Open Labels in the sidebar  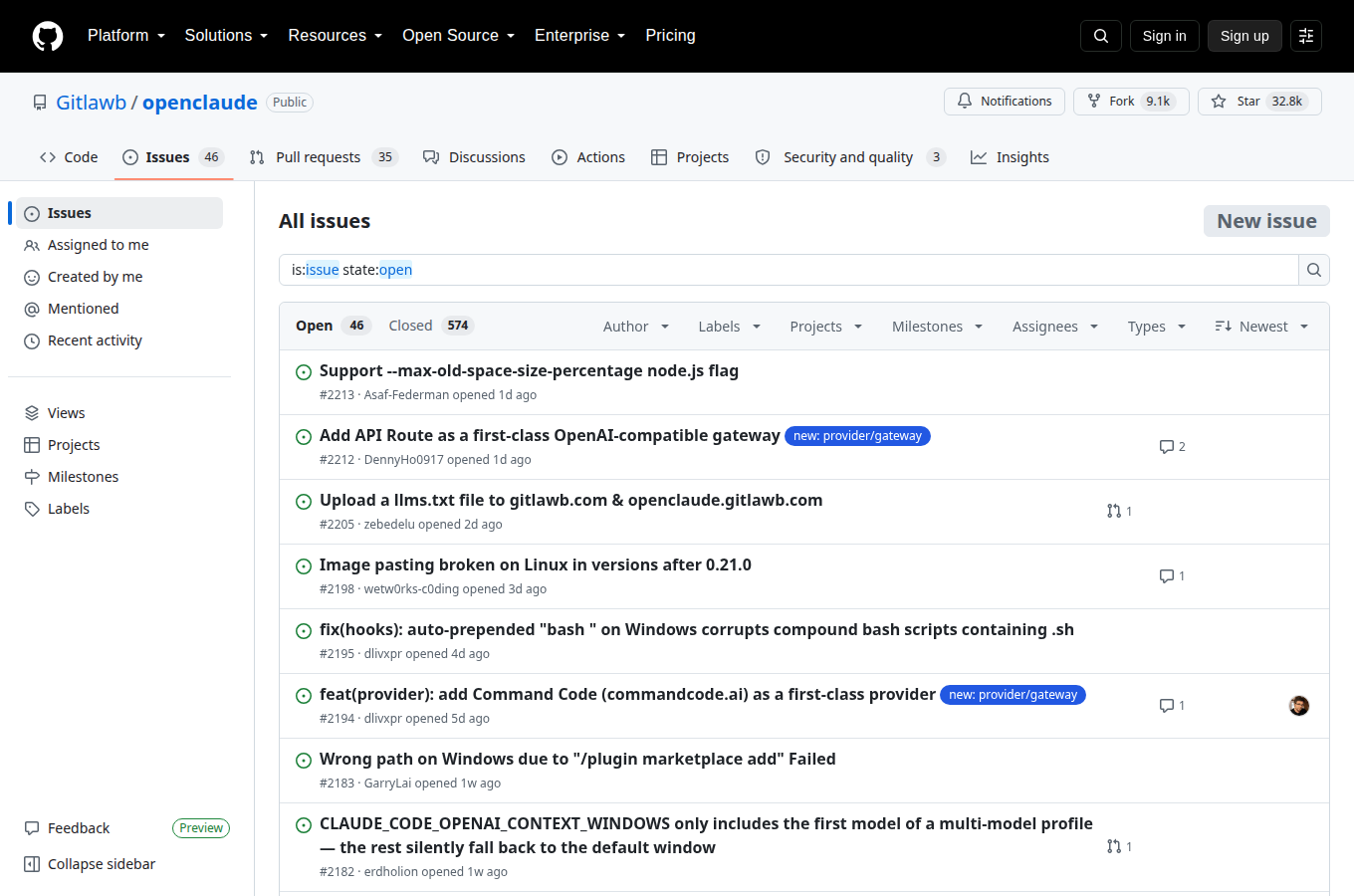pyautogui.click(x=119, y=509)
